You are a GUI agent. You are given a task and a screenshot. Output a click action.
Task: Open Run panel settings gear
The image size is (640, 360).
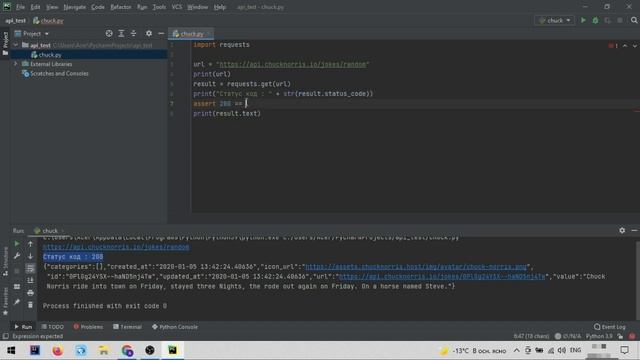pyautogui.click(x=622, y=231)
